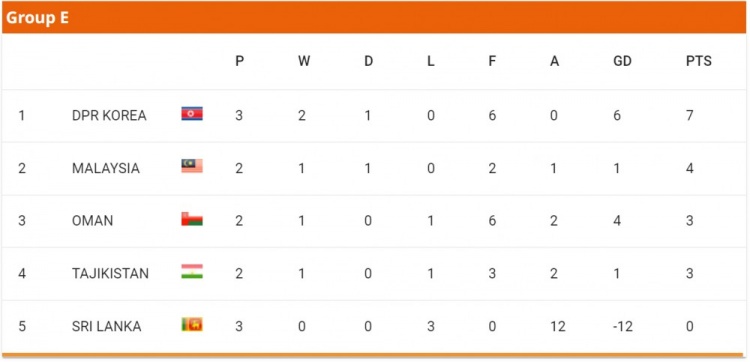
Task: Open the DPR KOREA team link
Action: [109, 116]
